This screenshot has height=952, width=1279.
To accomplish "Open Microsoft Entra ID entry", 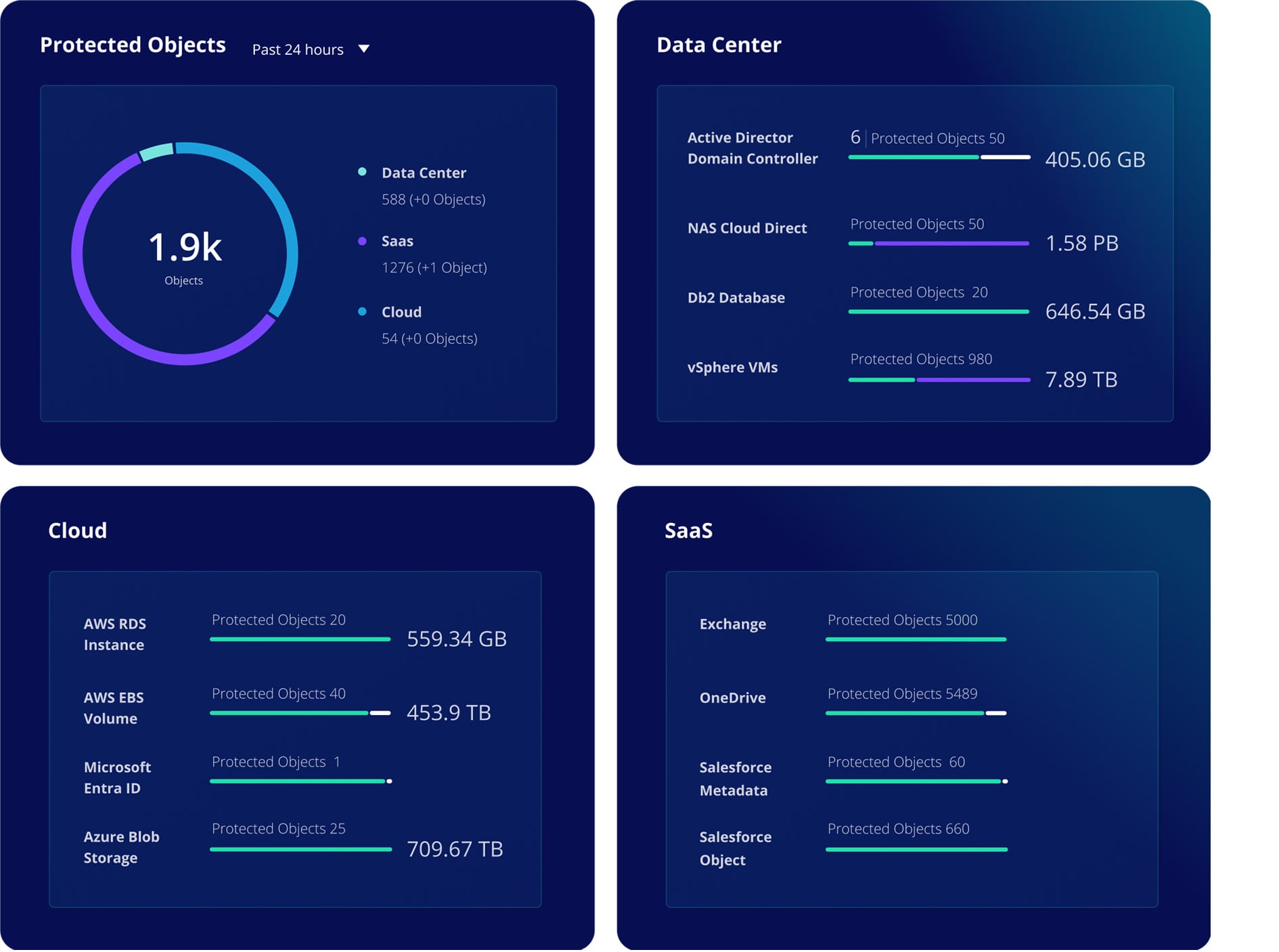I will [x=117, y=777].
